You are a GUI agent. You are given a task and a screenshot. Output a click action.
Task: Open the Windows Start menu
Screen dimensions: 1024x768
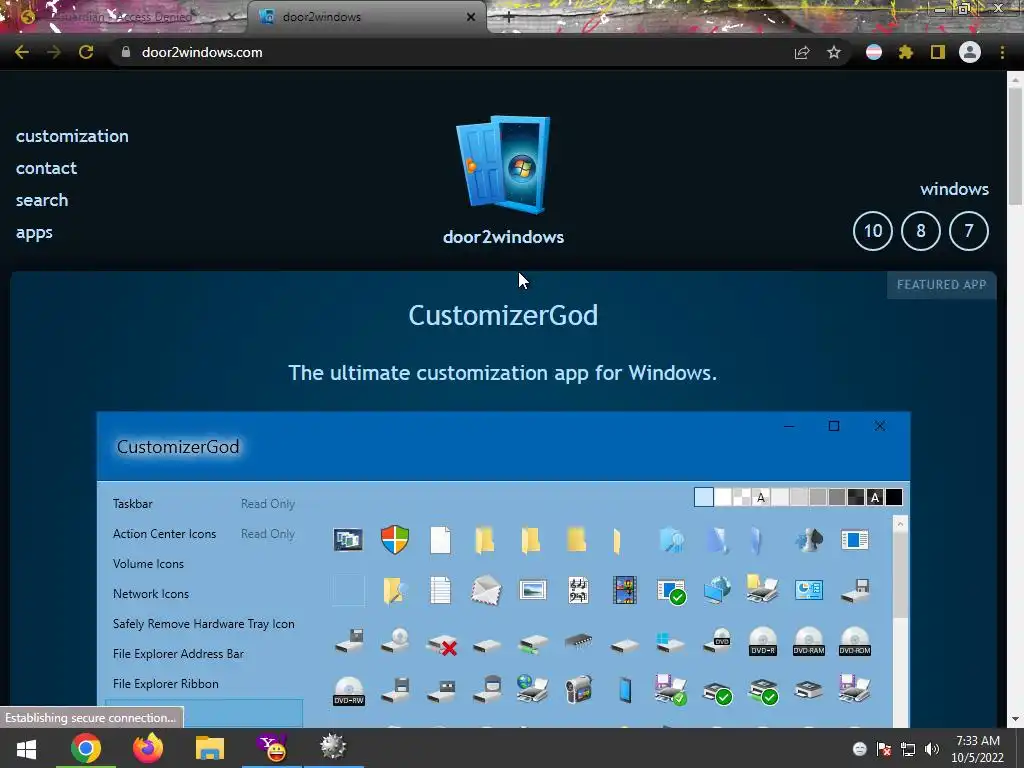click(26, 748)
